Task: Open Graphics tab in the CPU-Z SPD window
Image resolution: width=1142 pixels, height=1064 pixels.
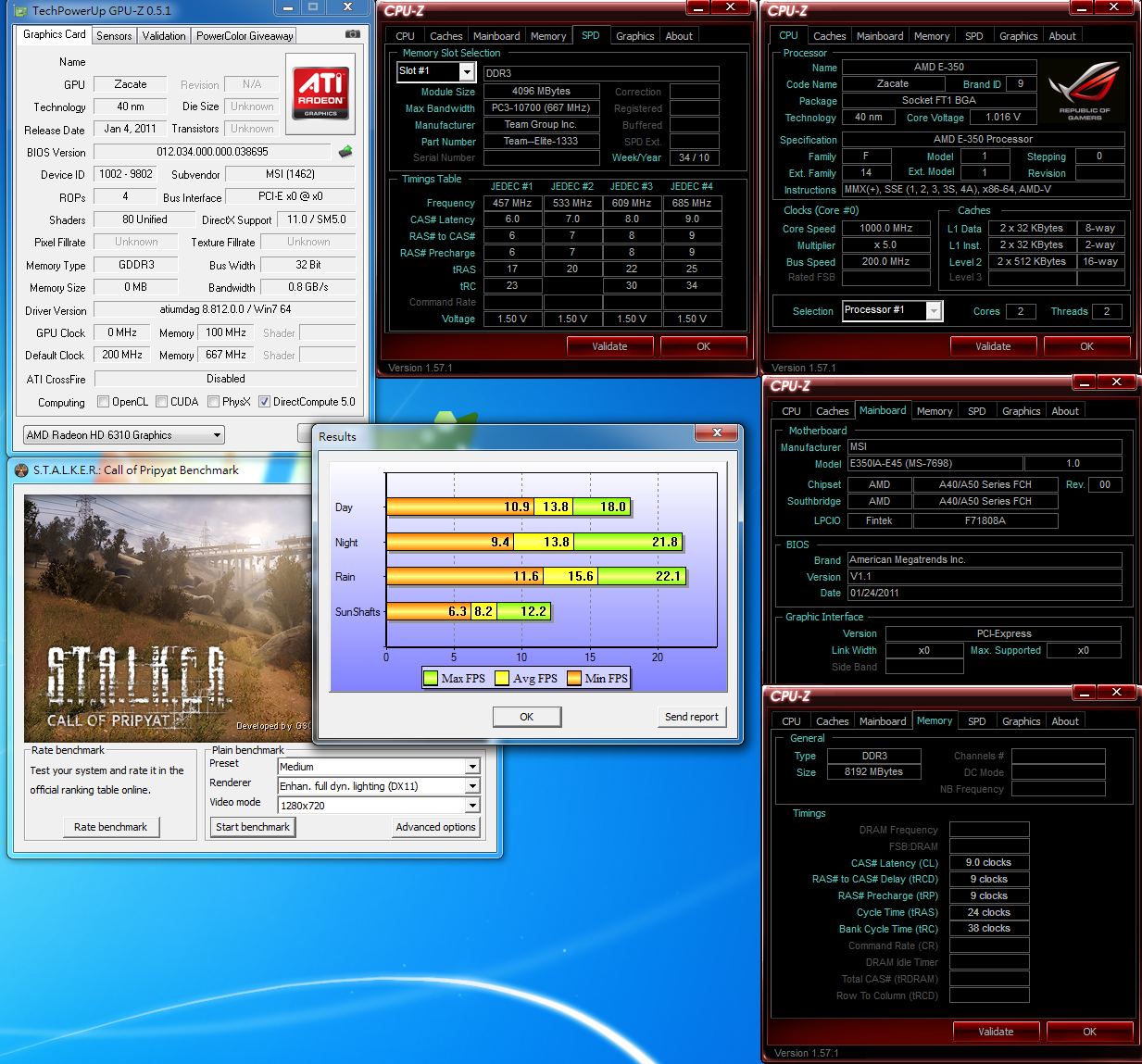Action: coord(635,36)
